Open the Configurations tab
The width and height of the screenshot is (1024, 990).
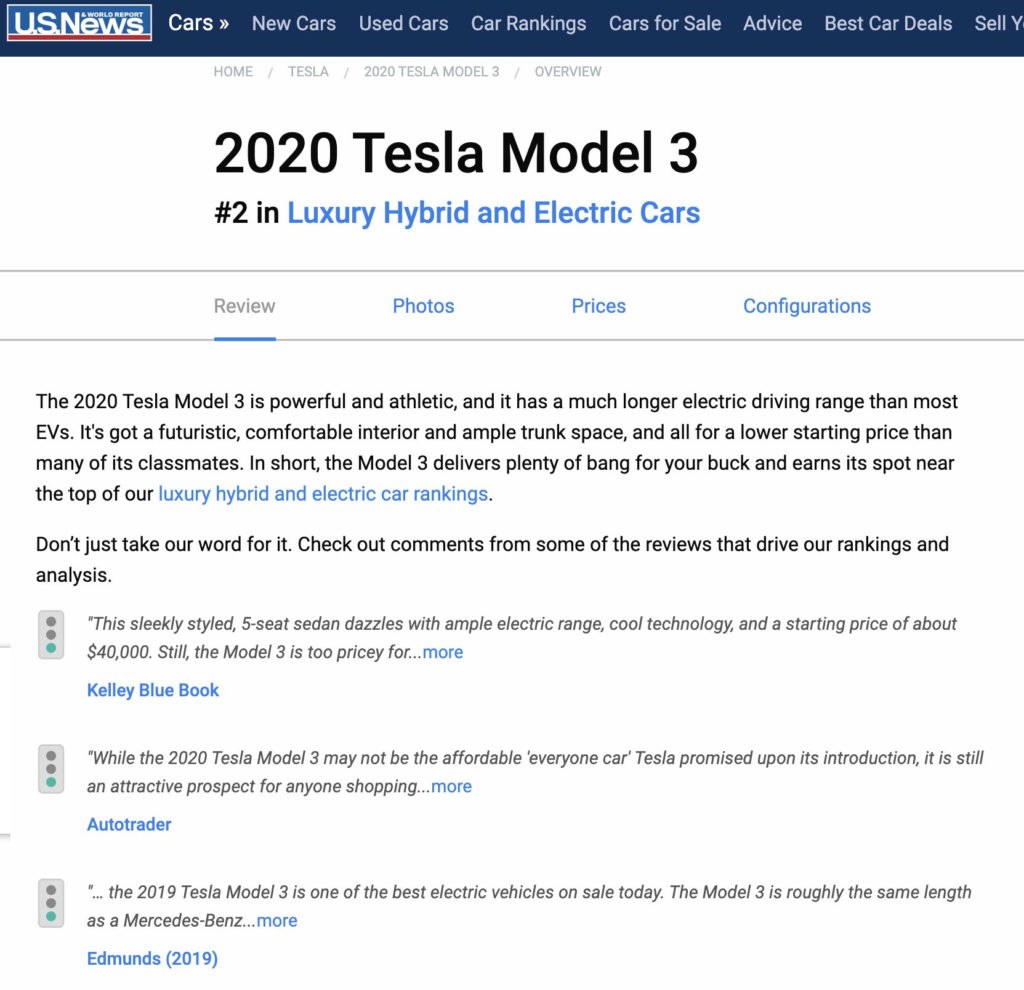pyautogui.click(x=806, y=306)
